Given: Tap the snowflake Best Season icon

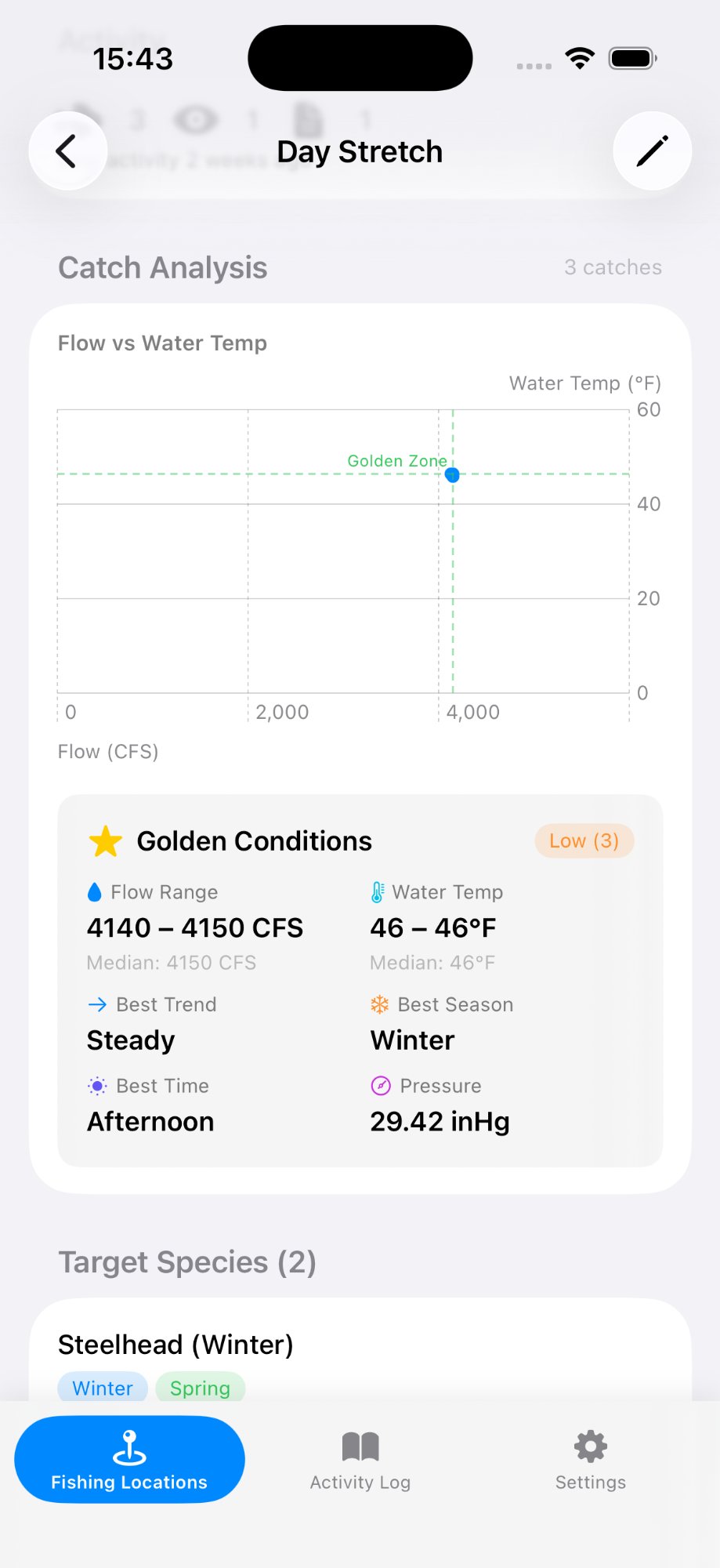Looking at the screenshot, I should pyautogui.click(x=380, y=1004).
